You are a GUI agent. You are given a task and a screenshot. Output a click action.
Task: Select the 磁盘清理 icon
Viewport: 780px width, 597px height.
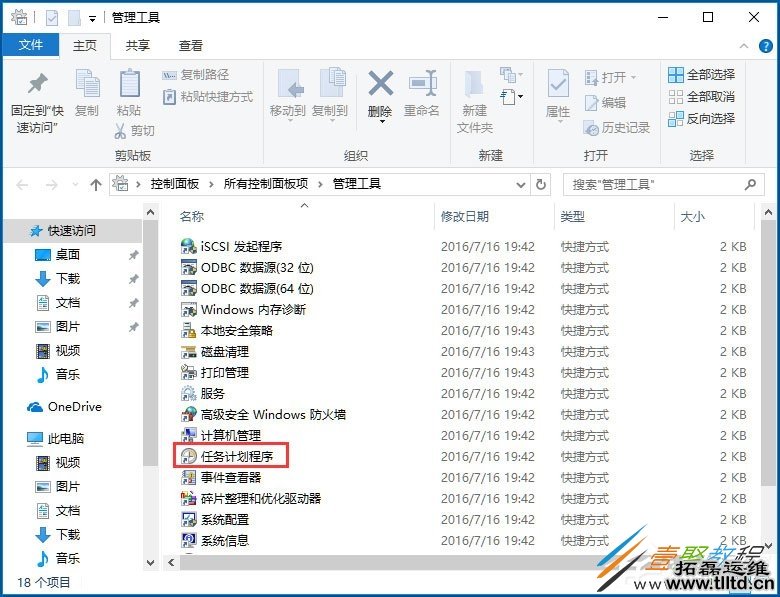pyautogui.click(x=189, y=352)
